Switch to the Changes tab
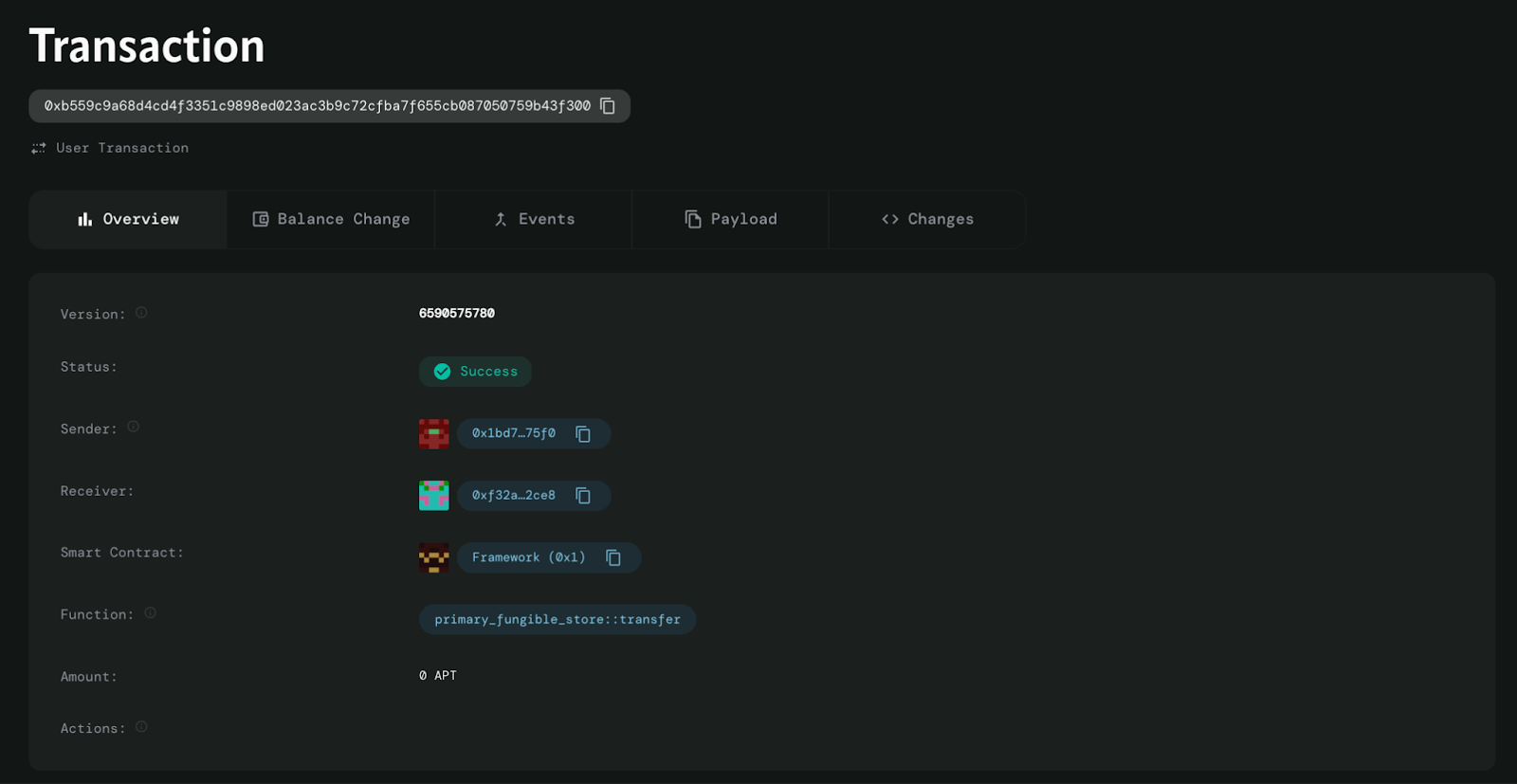 coord(927,219)
